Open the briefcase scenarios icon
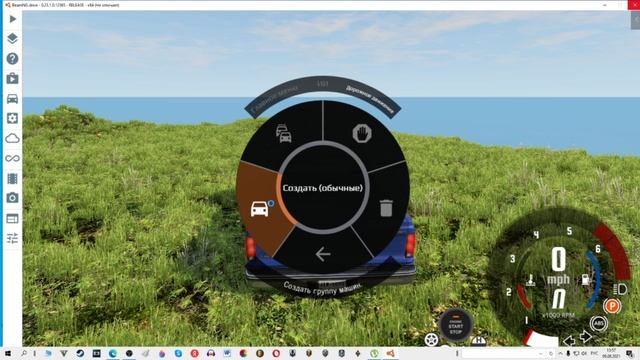Viewport: 640px width, 360px height. point(12,78)
